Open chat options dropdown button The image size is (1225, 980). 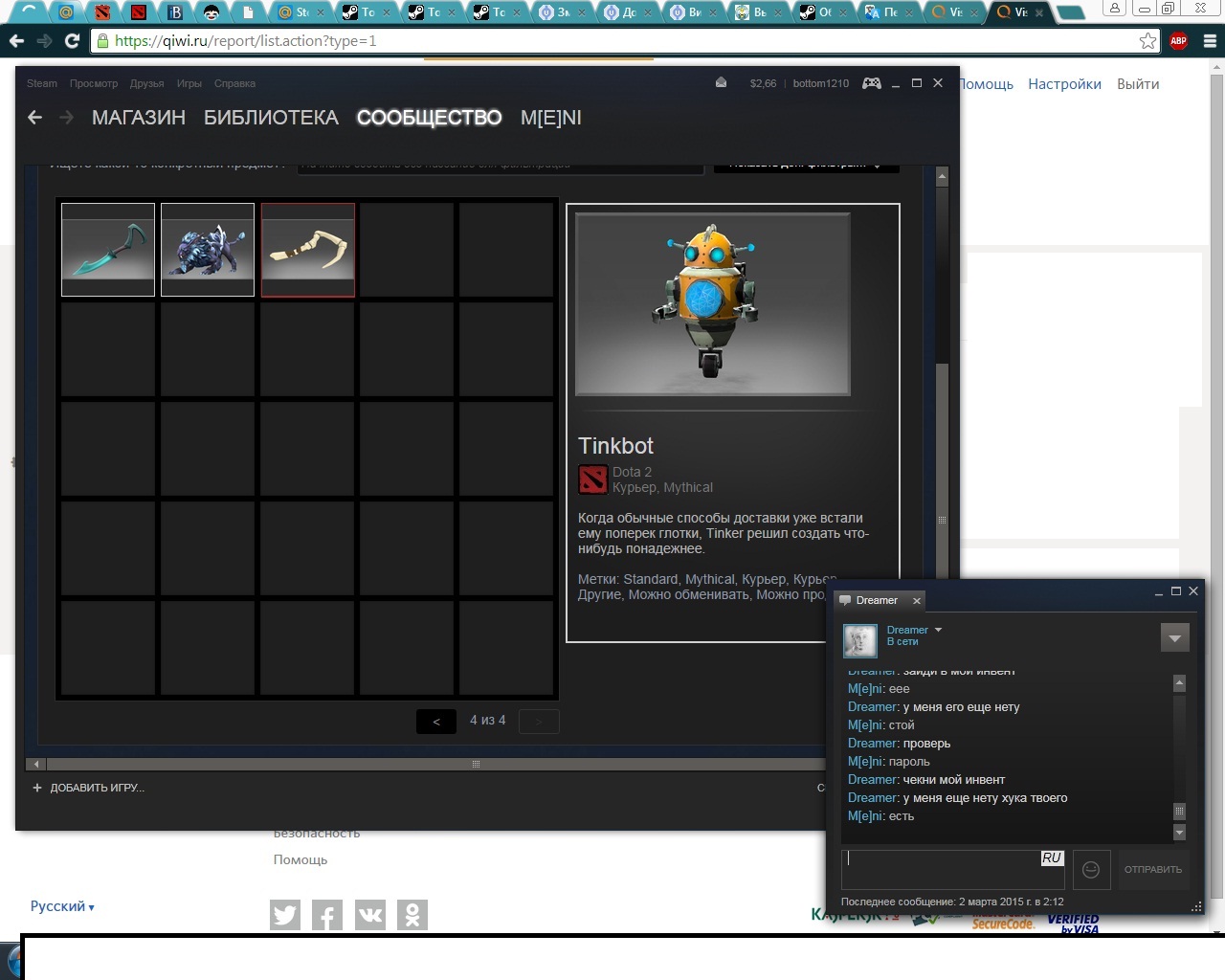(x=1174, y=637)
